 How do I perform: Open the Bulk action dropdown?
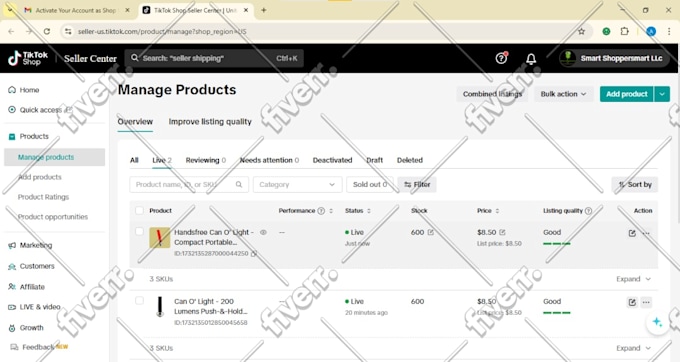point(563,94)
